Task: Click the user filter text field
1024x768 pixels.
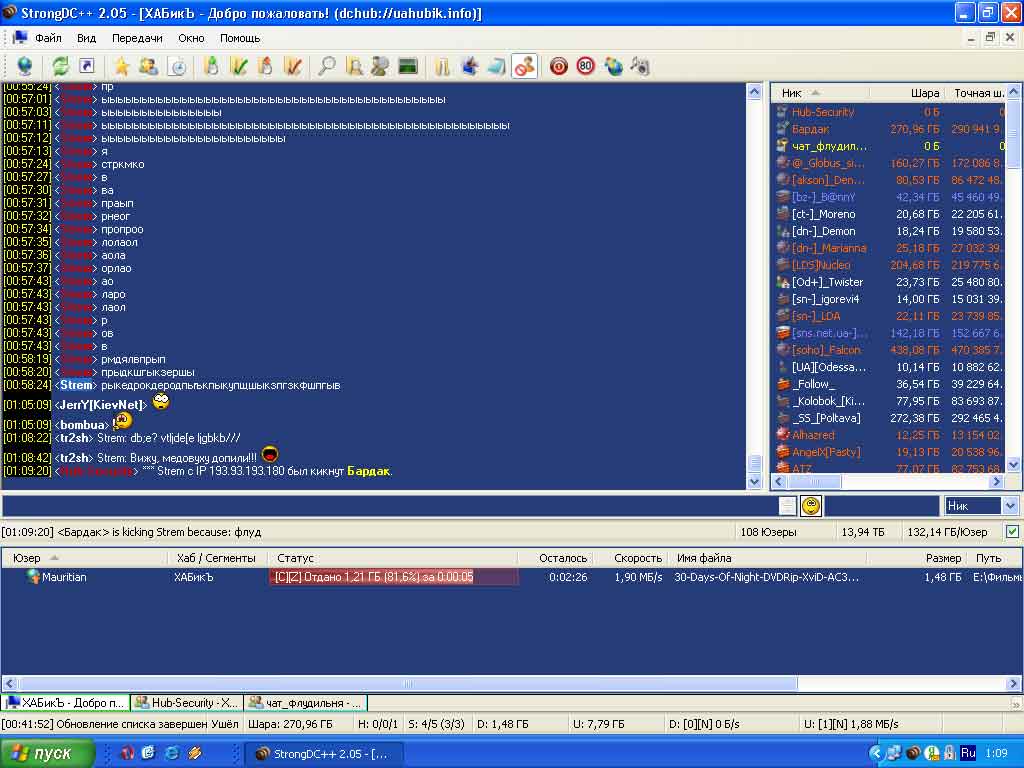Action: coord(882,505)
